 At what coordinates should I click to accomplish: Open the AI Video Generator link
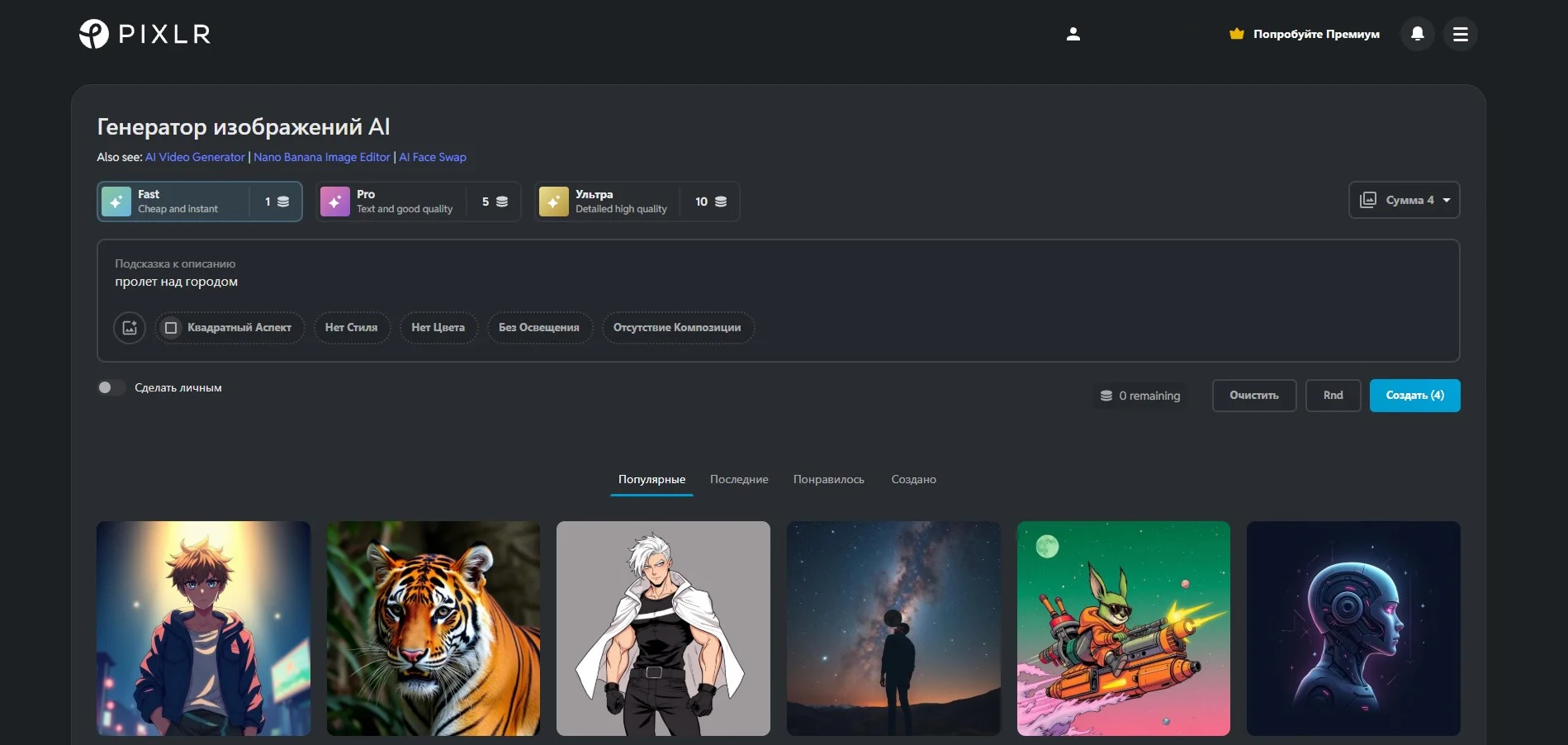pyautogui.click(x=195, y=157)
